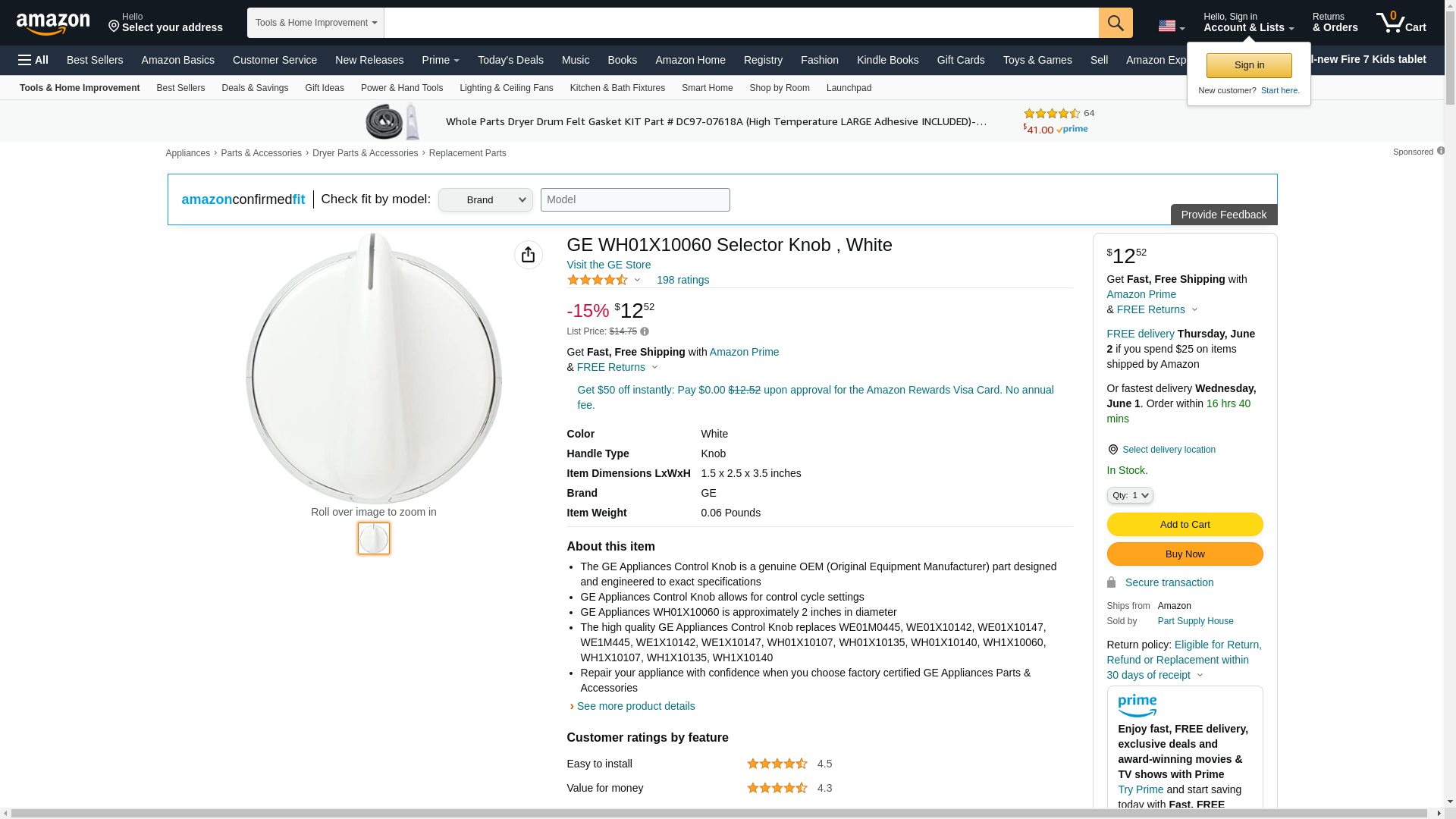Viewport: 1456px width, 819px height.
Task: Click the share icon beside product image
Action: [x=529, y=255]
